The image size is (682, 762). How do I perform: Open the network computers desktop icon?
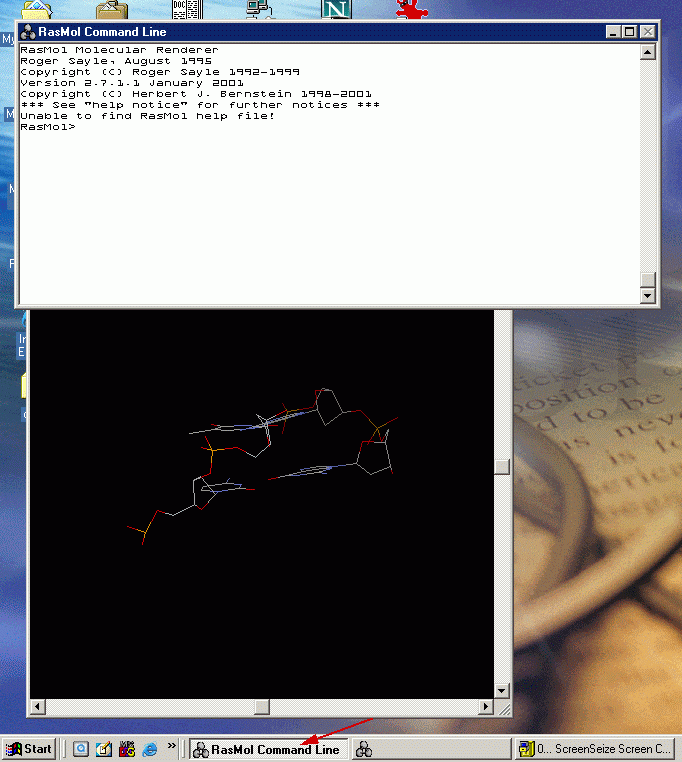[260, 9]
